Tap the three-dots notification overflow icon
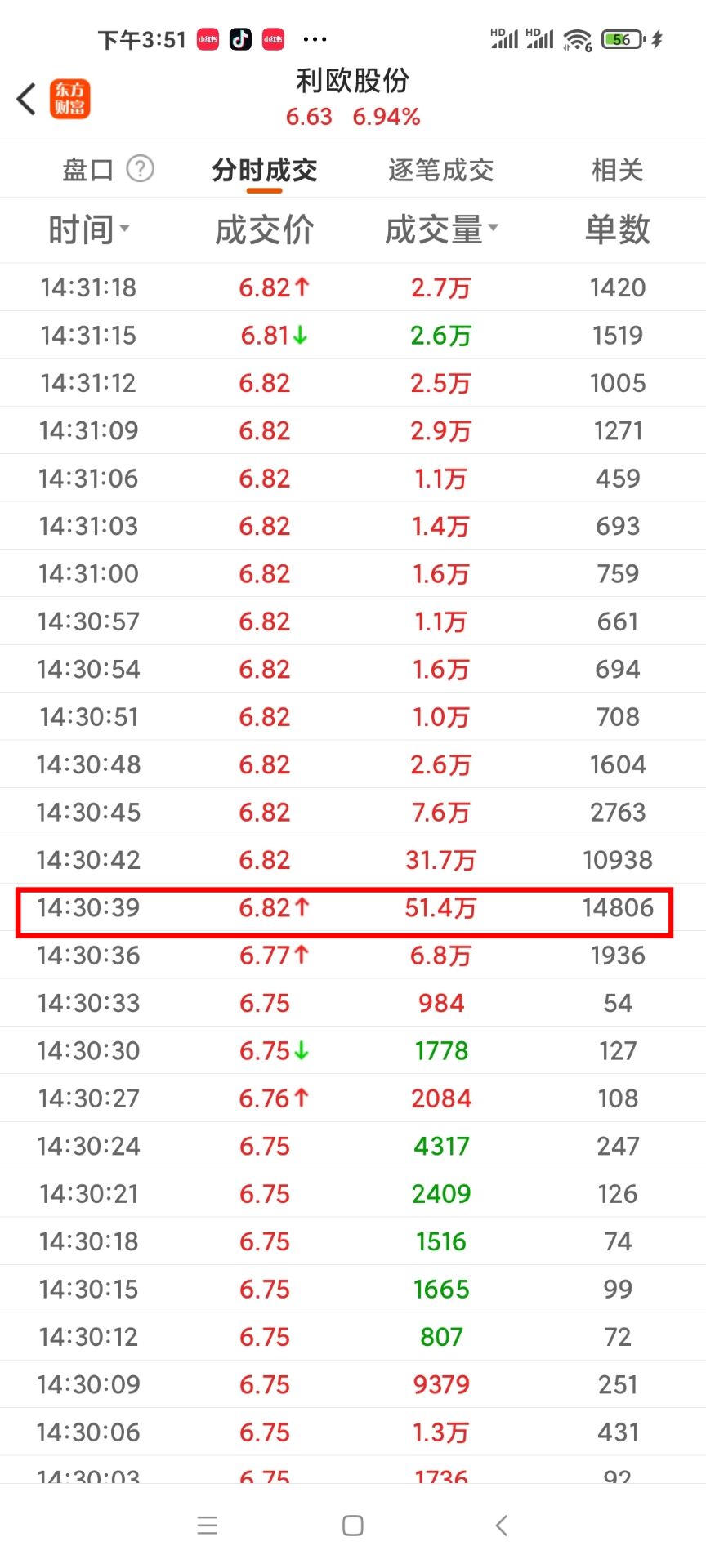This screenshot has height=1568, width=706. [x=315, y=39]
